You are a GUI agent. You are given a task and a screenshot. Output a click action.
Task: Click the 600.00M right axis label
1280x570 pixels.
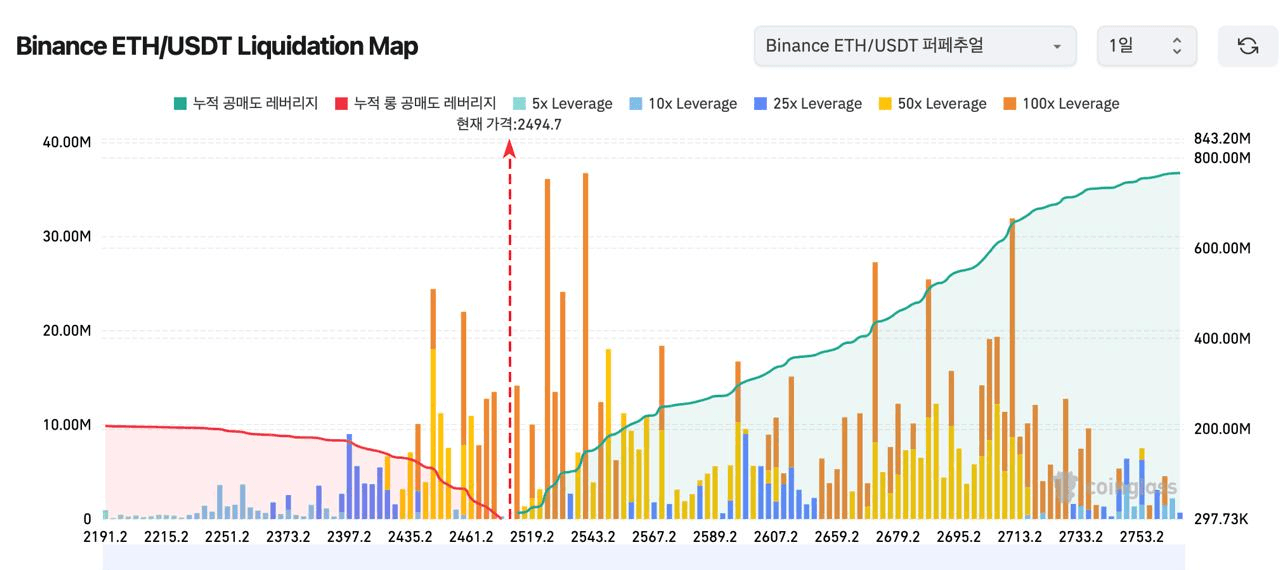point(1222,248)
